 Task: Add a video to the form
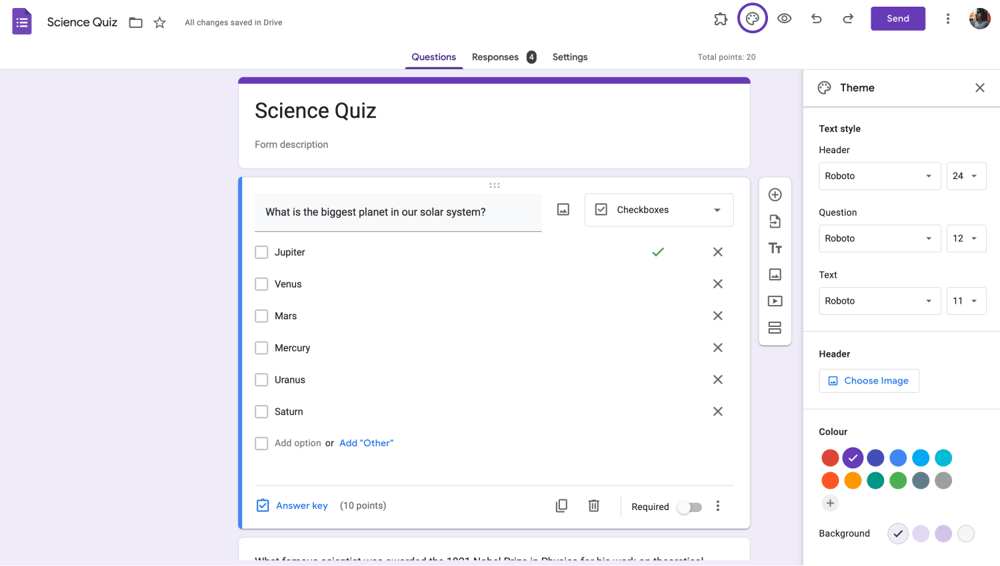[x=775, y=301]
